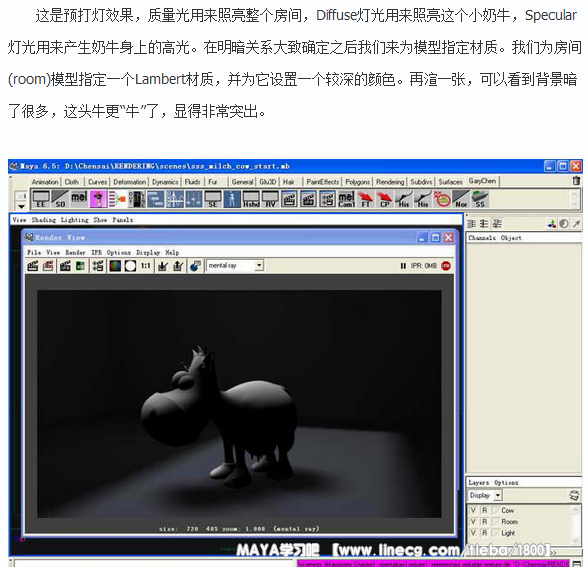Screen dimensions: 588x567
Task: Open the Render View Display menu
Action: point(148,252)
